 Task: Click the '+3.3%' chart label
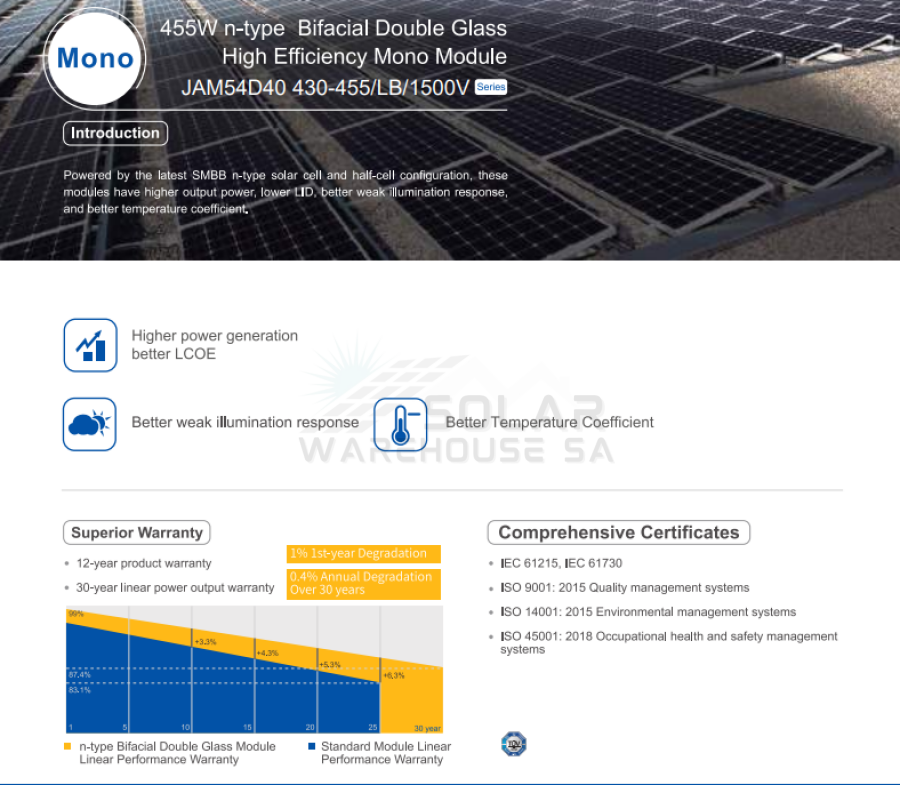(x=205, y=642)
